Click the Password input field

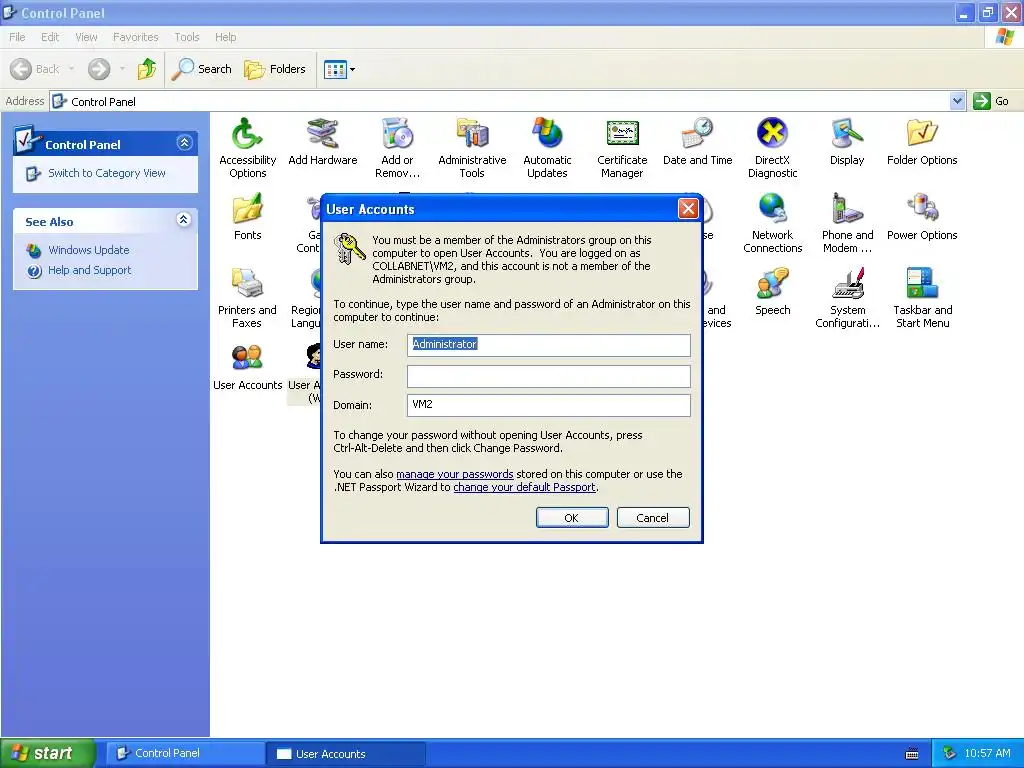(549, 376)
